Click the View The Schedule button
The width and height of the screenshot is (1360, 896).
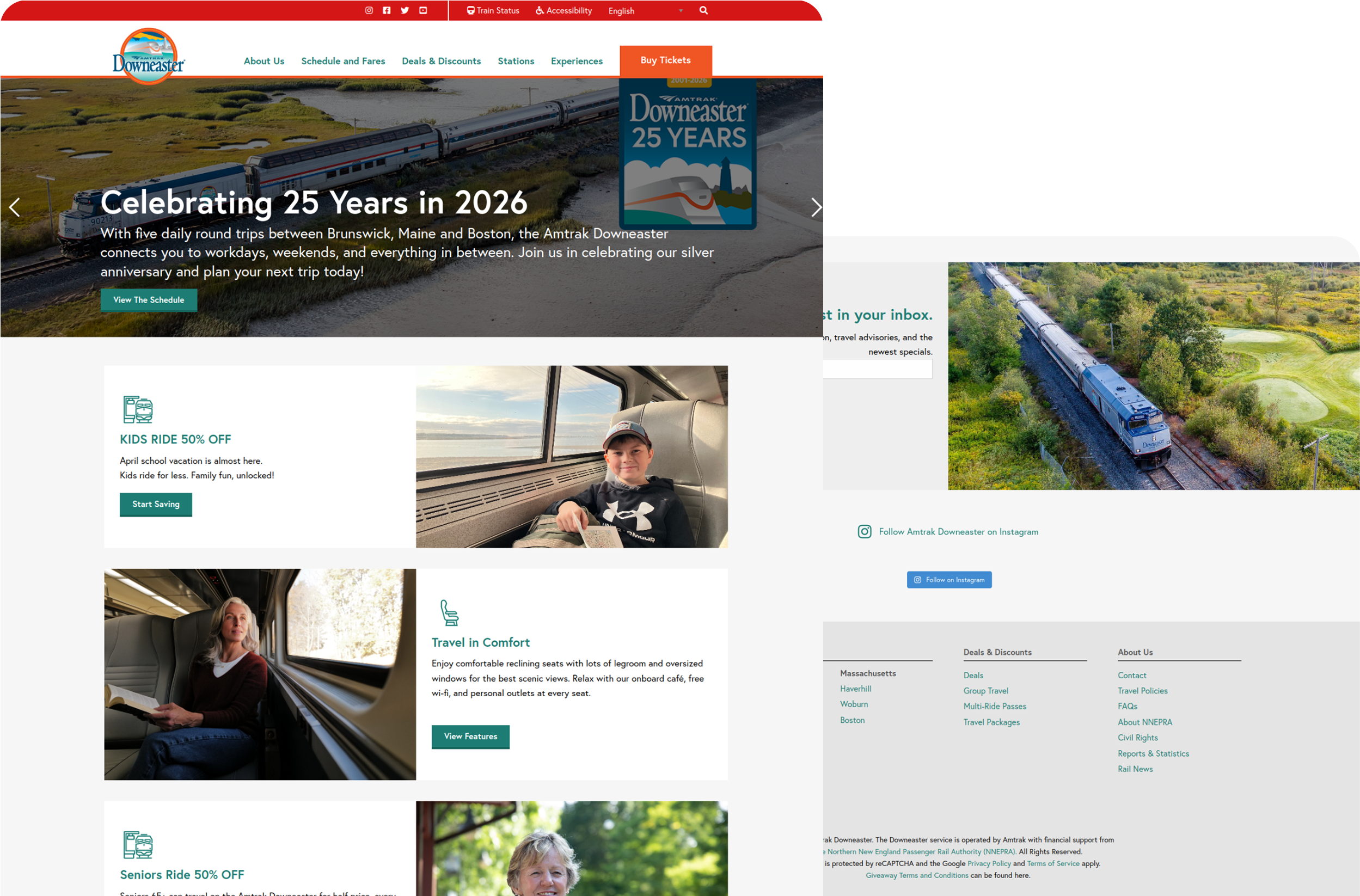[x=149, y=300]
